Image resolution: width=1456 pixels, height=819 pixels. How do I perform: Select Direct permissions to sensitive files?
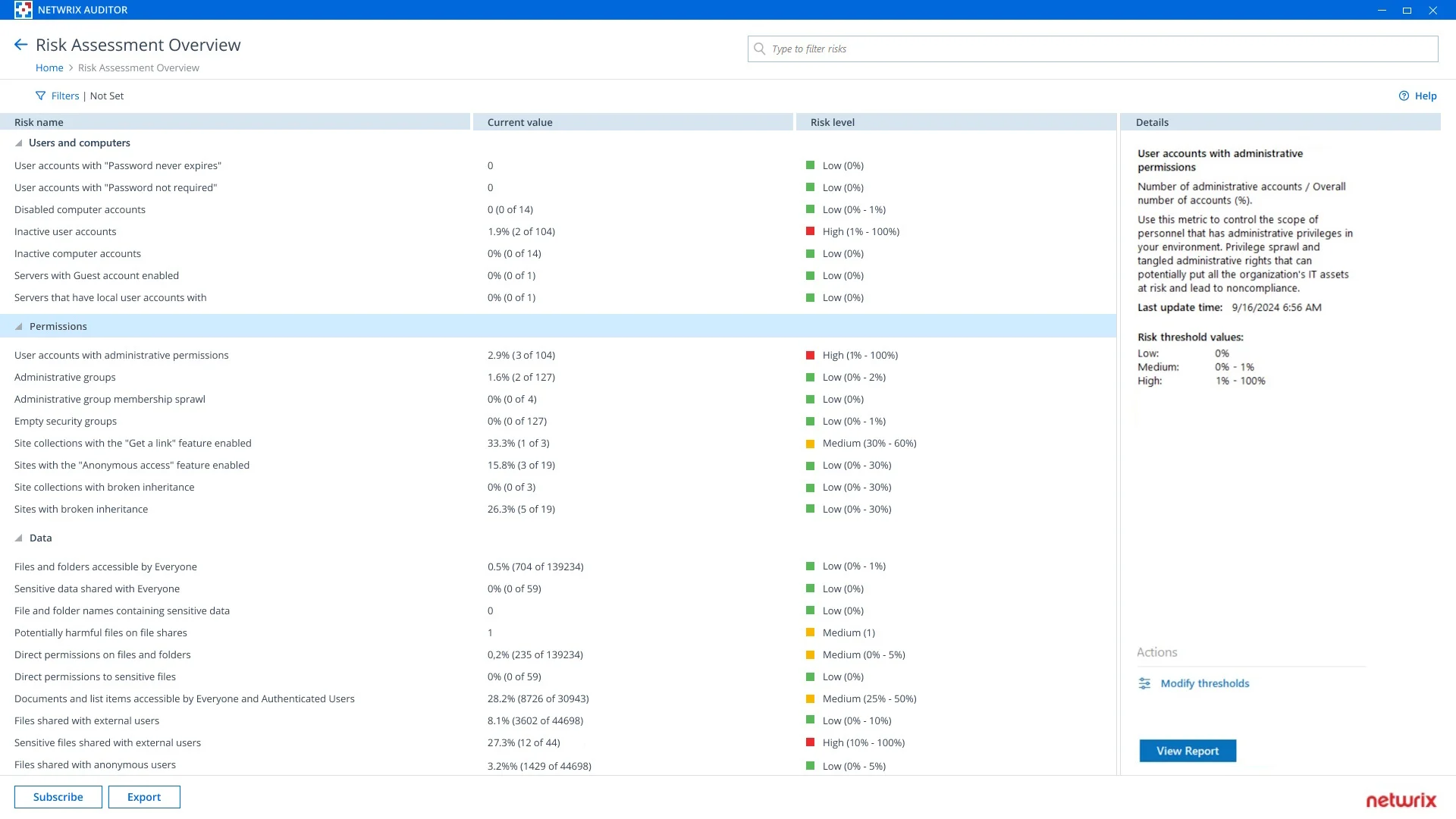coord(95,677)
